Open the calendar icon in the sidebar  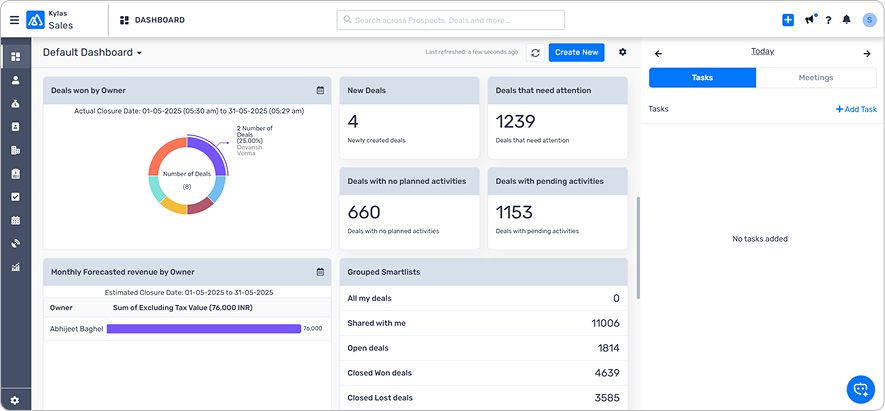click(x=15, y=220)
